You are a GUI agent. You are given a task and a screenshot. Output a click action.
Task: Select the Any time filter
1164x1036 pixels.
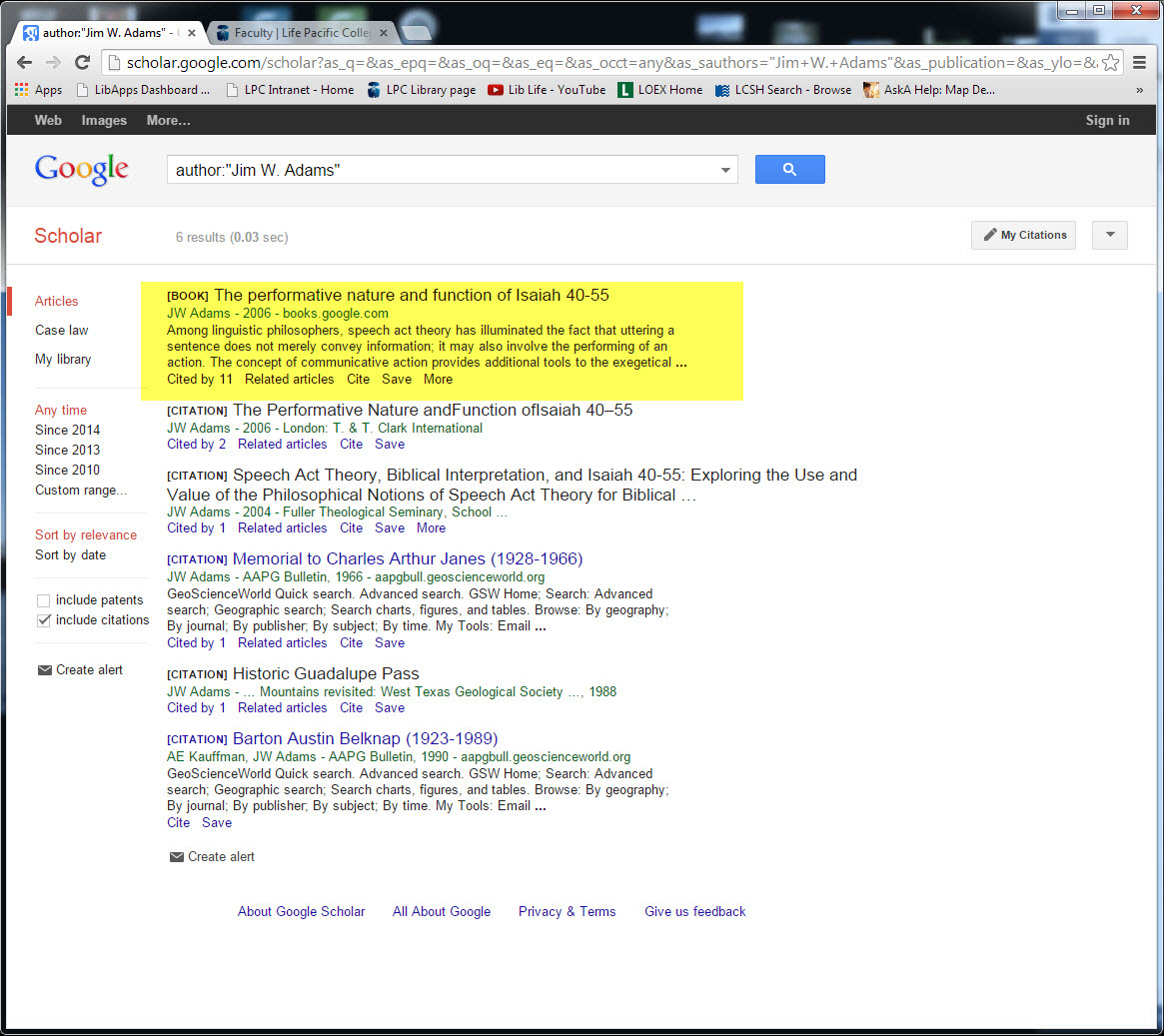coord(61,410)
